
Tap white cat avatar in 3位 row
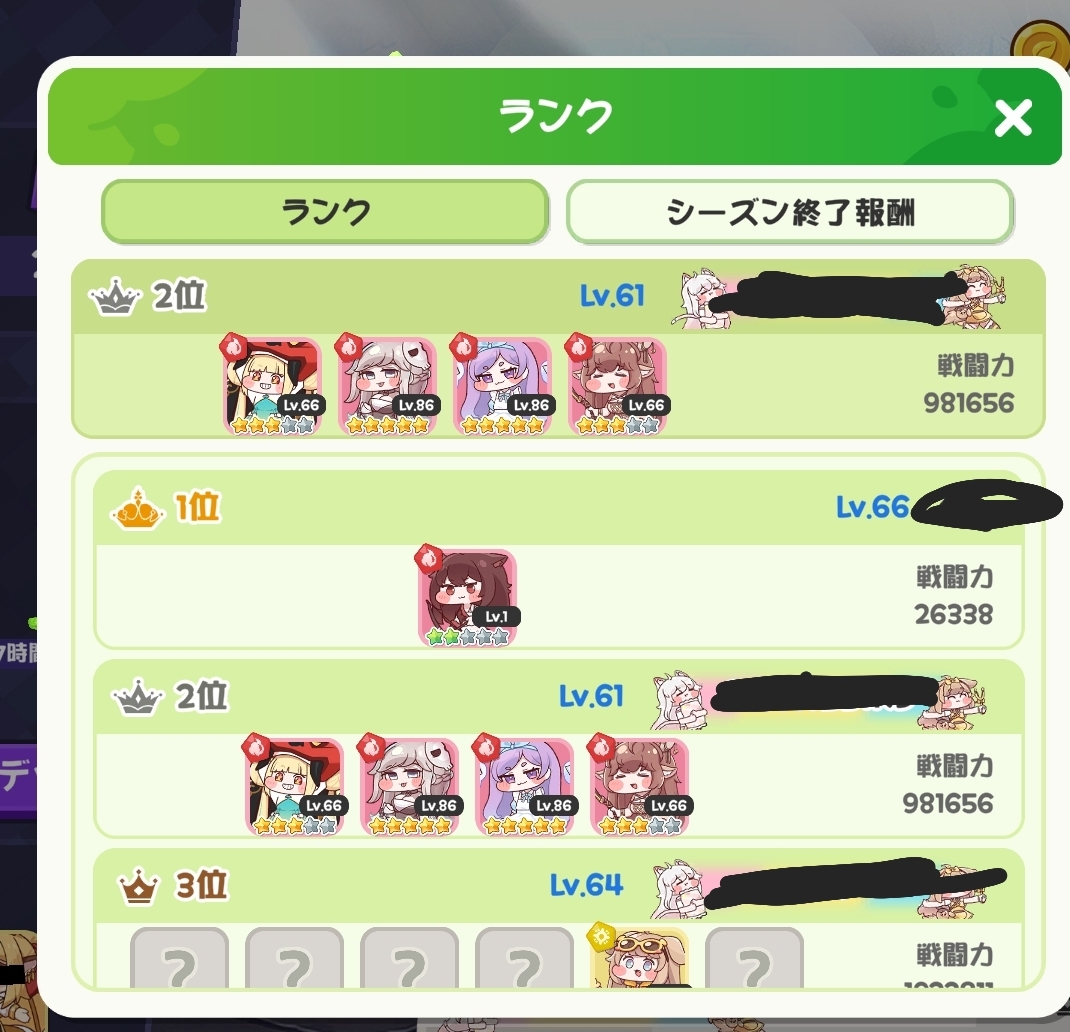point(678,889)
